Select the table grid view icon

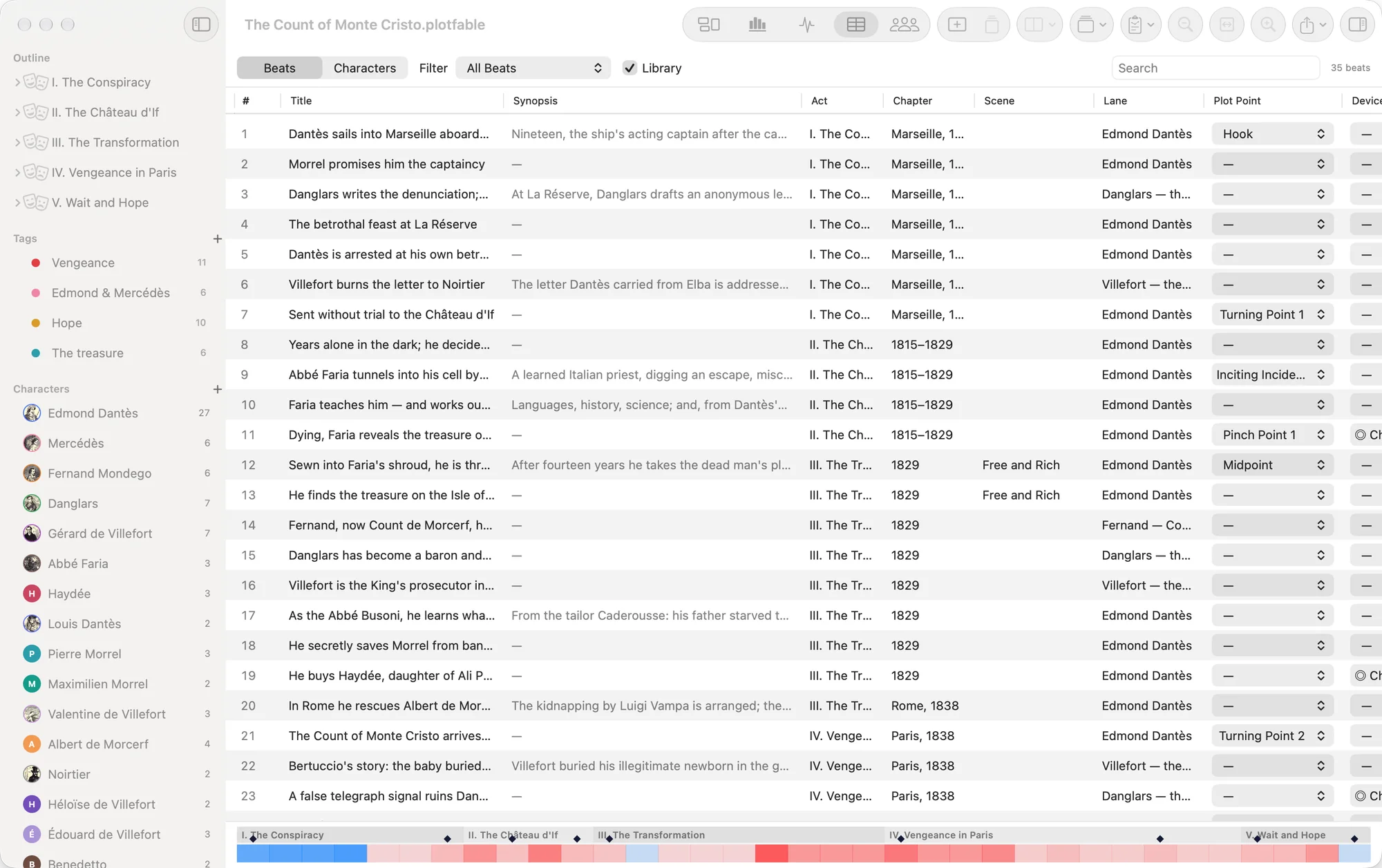point(855,25)
